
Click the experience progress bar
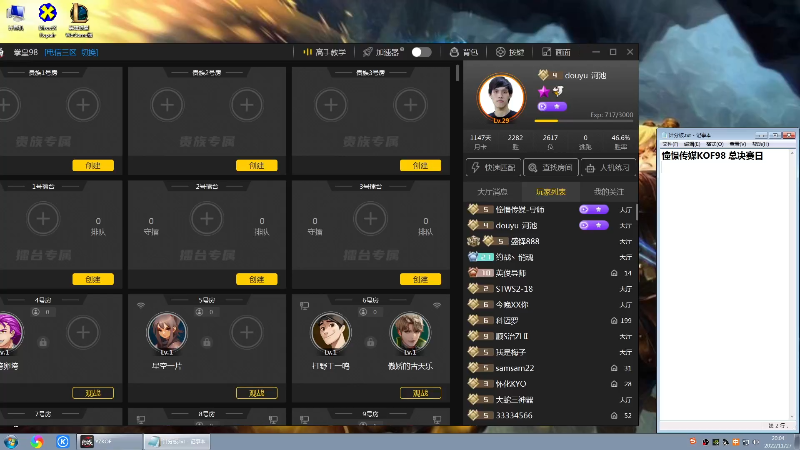point(584,121)
